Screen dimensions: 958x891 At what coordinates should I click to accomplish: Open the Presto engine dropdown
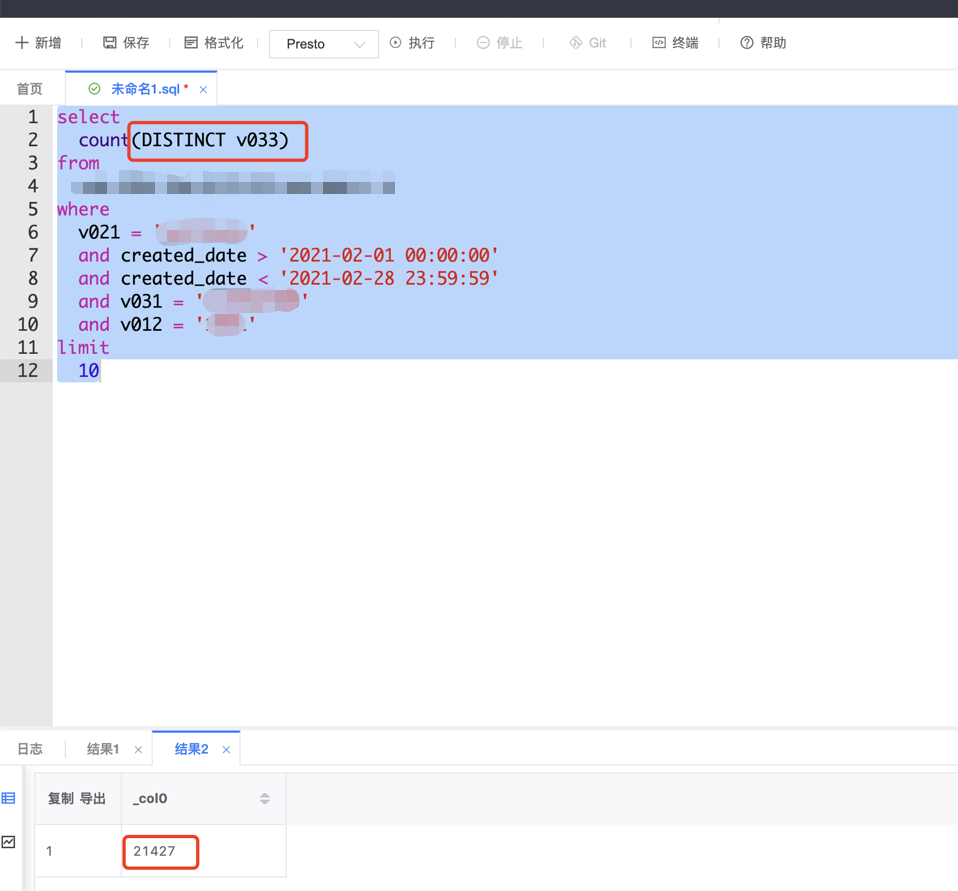click(x=324, y=44)
